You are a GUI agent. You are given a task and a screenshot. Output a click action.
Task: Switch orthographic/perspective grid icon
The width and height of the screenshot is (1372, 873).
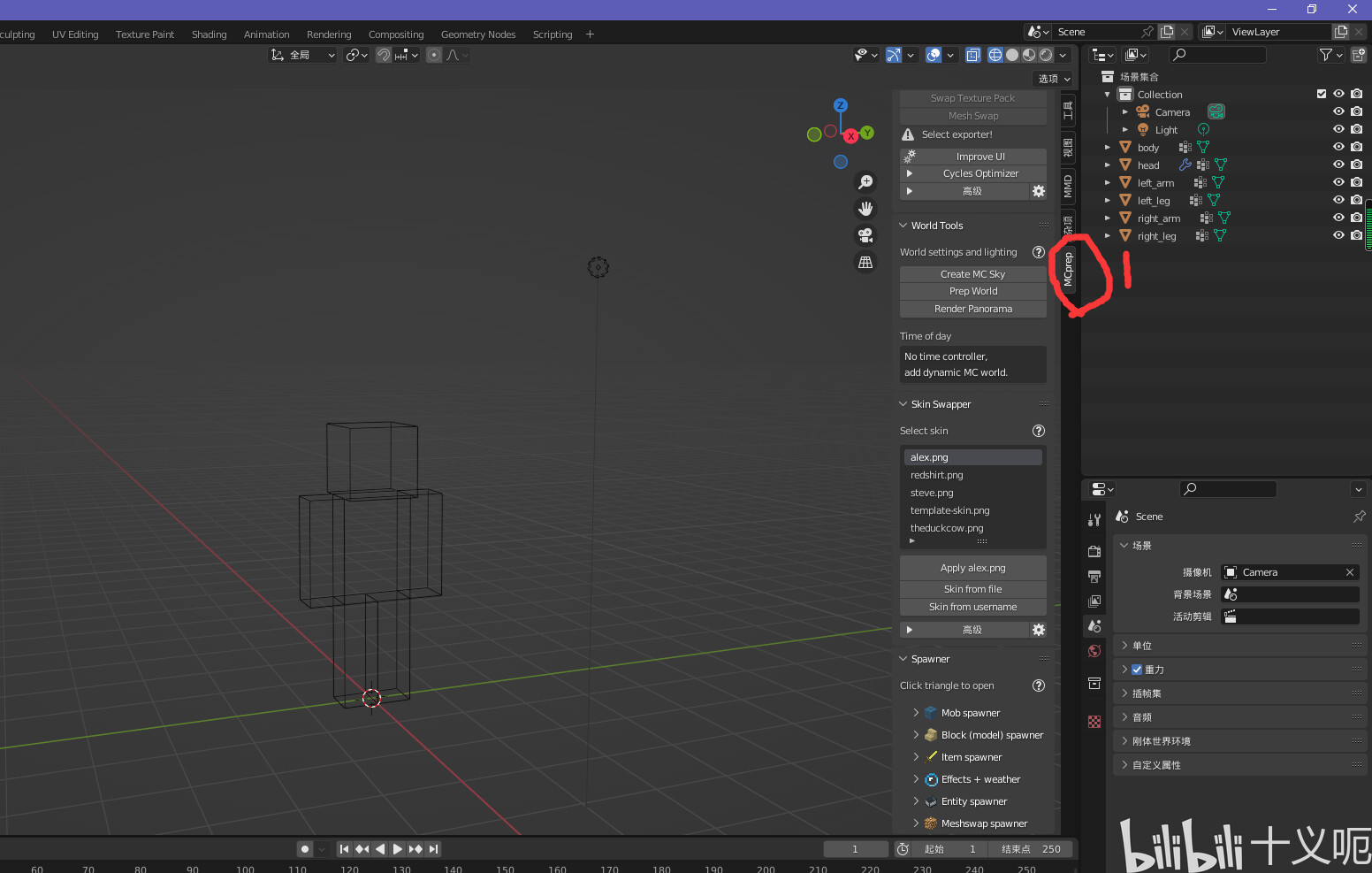click(x=865, y=262)
